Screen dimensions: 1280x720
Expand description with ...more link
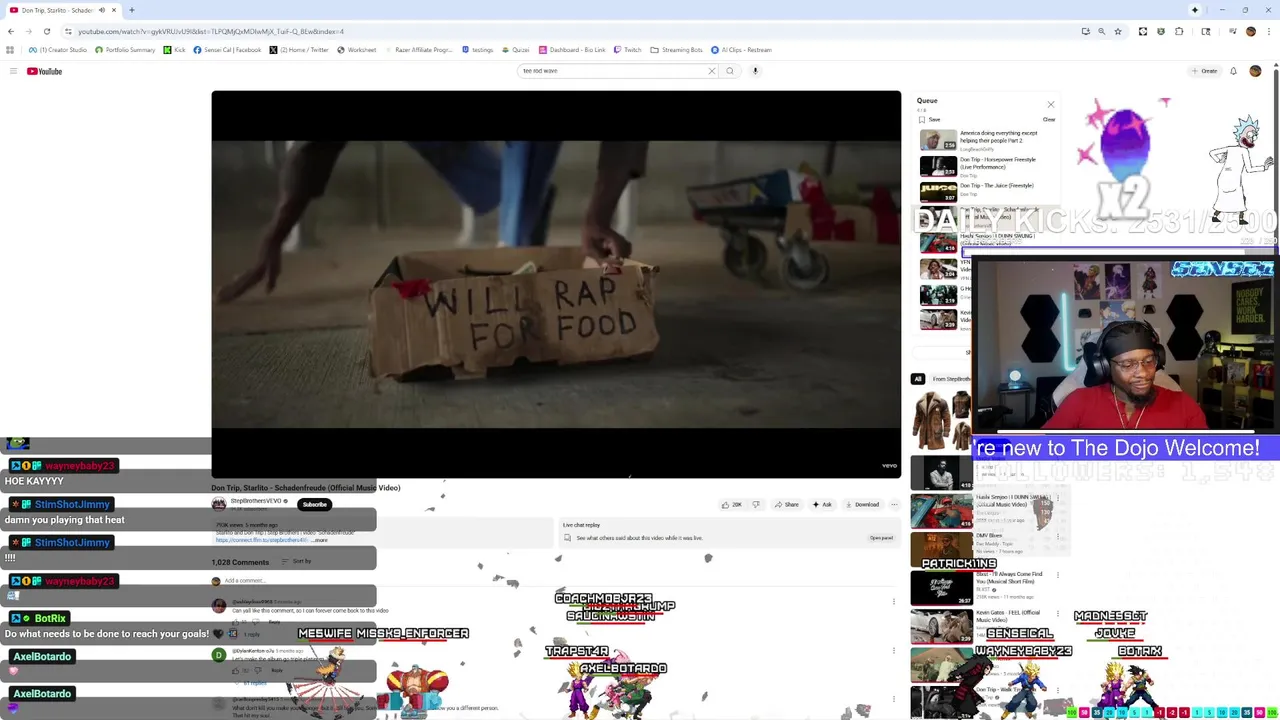[x=320, y=540]
